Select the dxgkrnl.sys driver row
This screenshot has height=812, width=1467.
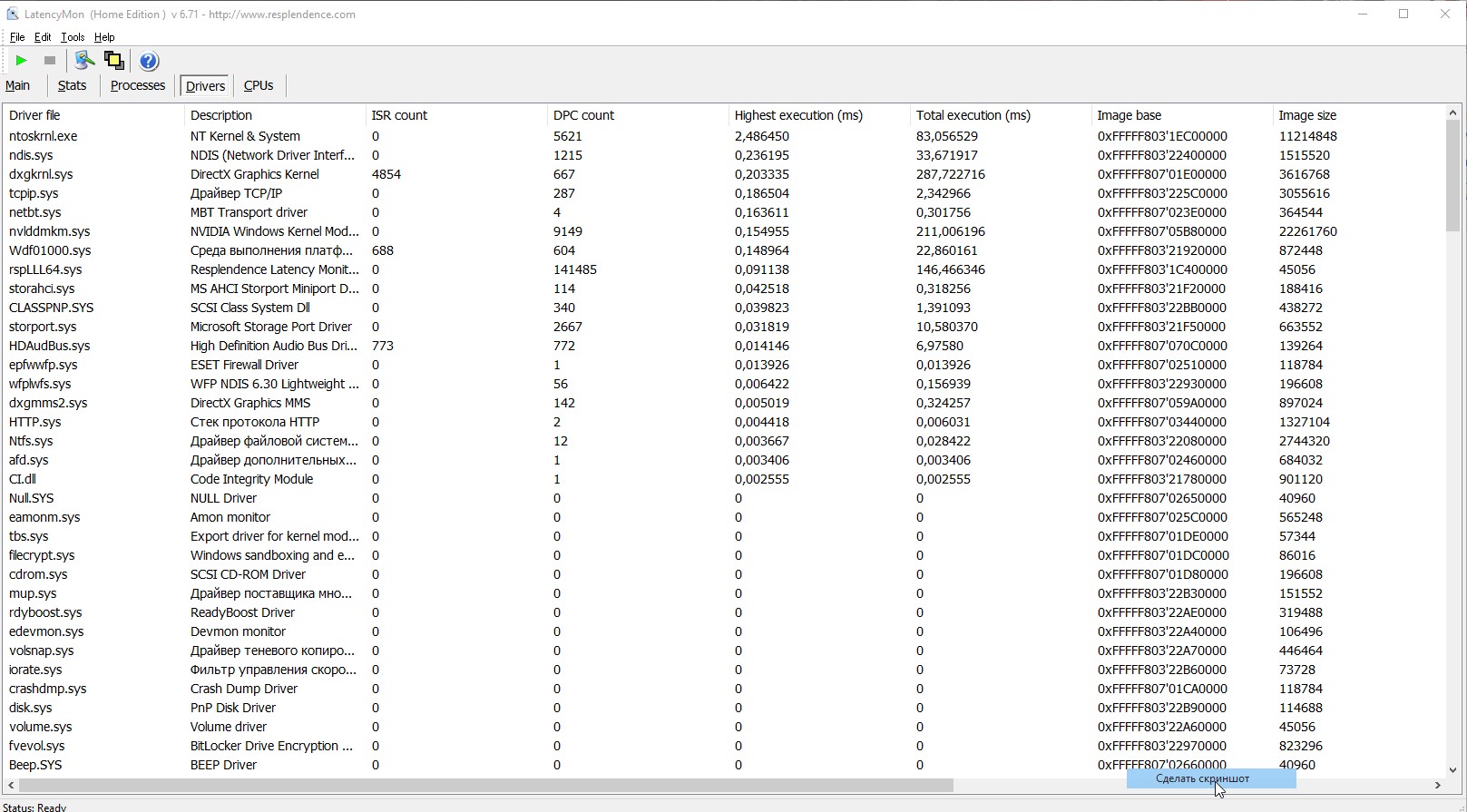click(x=724, y=174)
